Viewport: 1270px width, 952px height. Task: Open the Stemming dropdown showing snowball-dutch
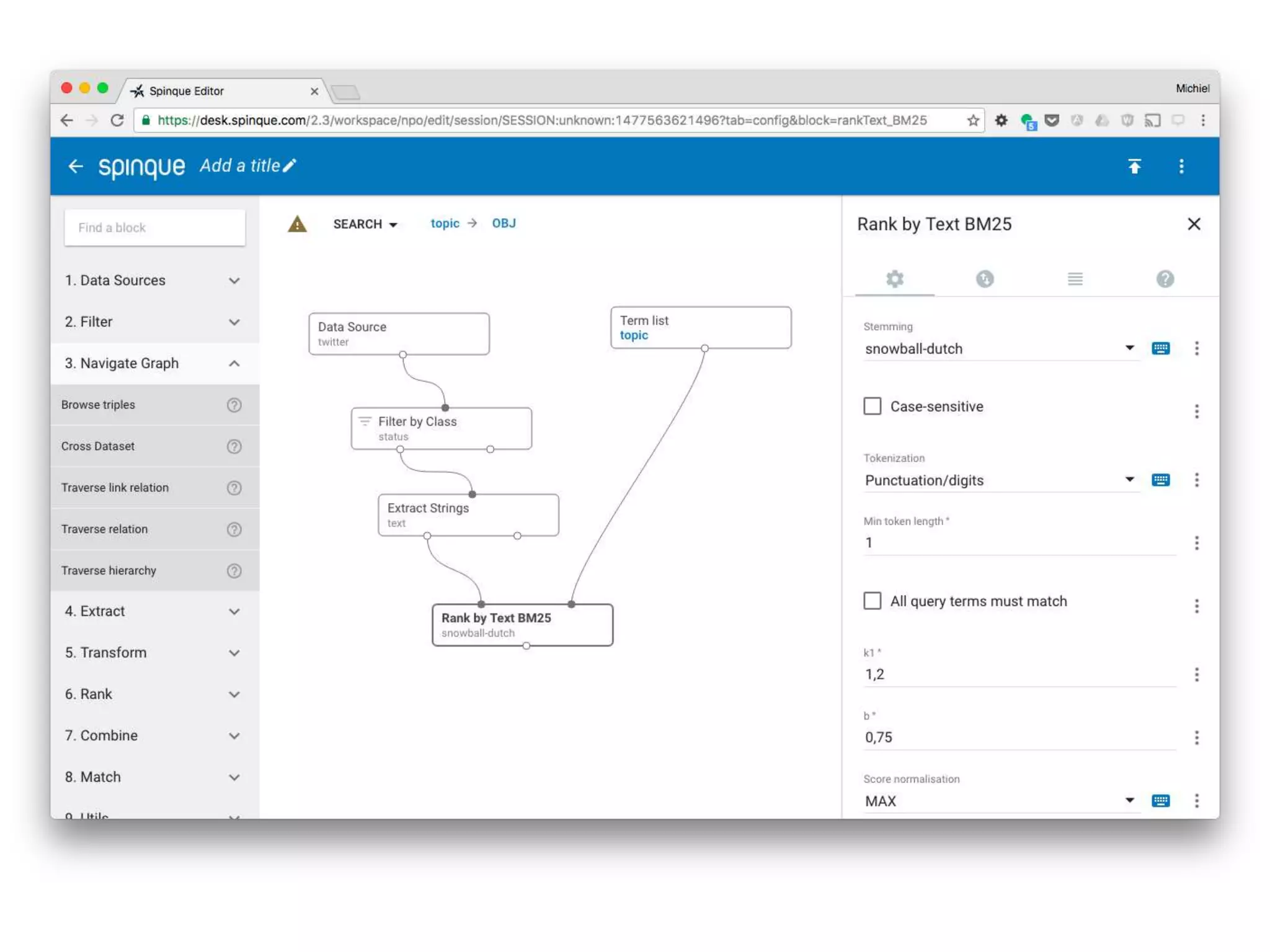(x=1001, y=348)
